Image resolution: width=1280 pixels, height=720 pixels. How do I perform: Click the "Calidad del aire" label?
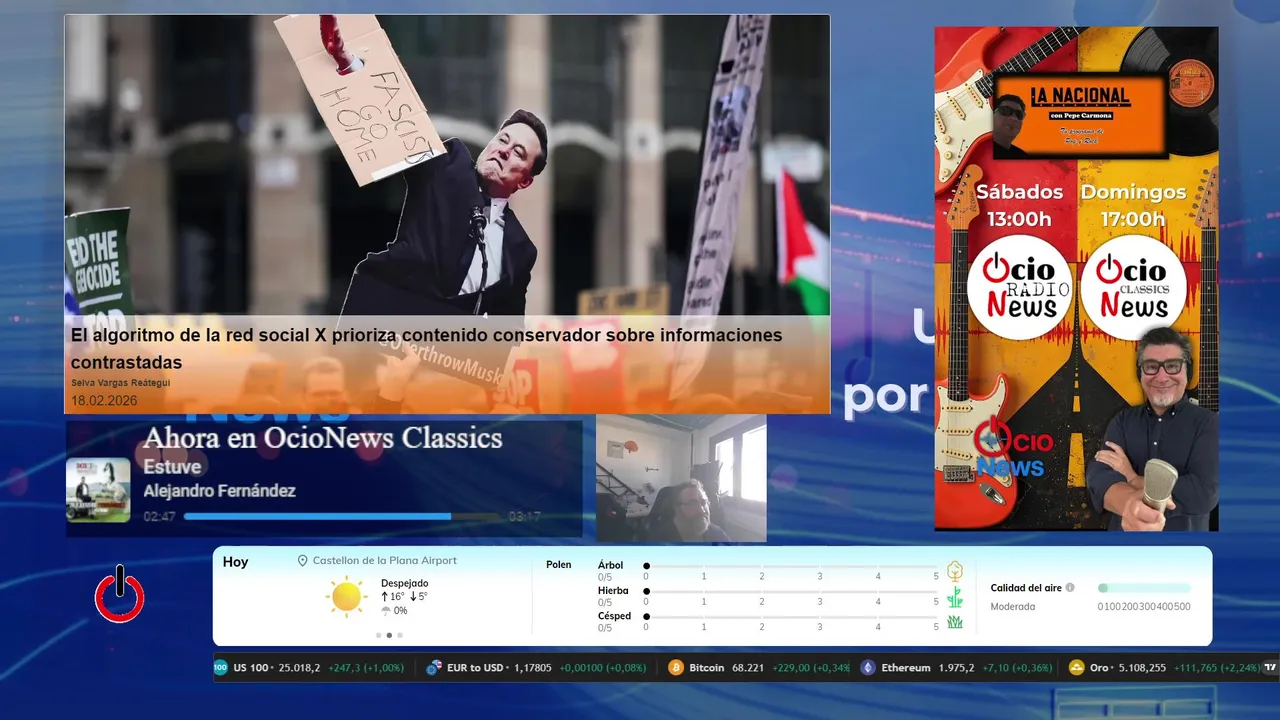pyautogui.click(x=1026, y=588)
